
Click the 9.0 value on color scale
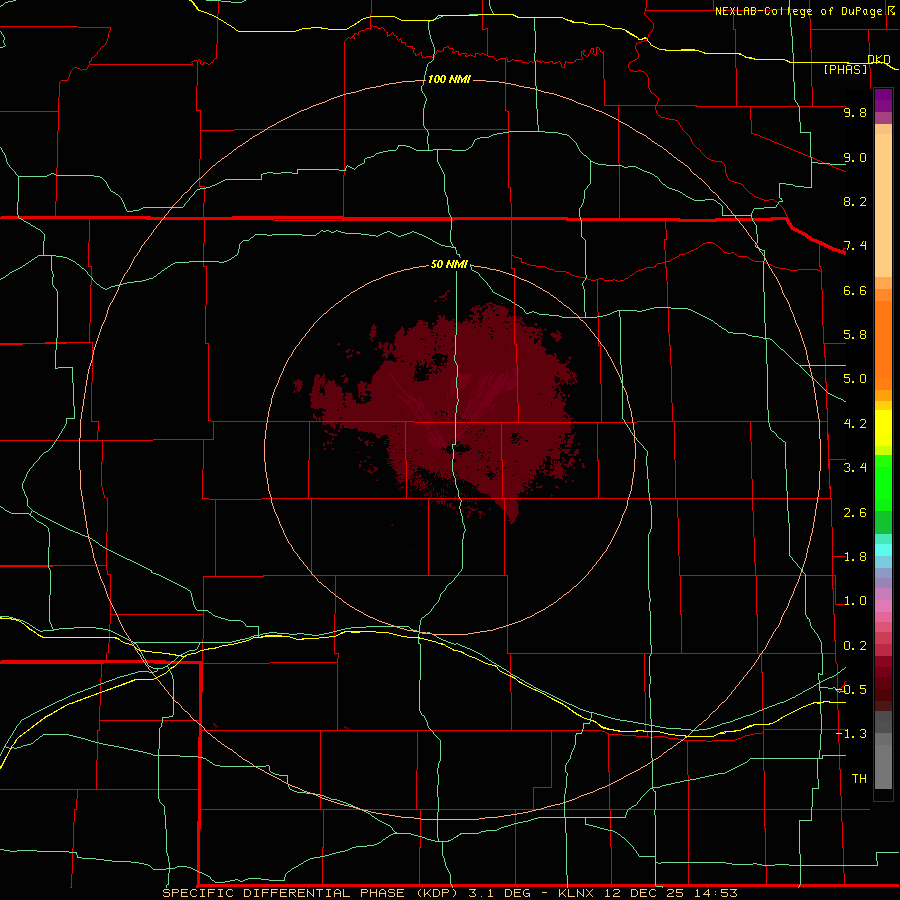(x=855, y=157)
